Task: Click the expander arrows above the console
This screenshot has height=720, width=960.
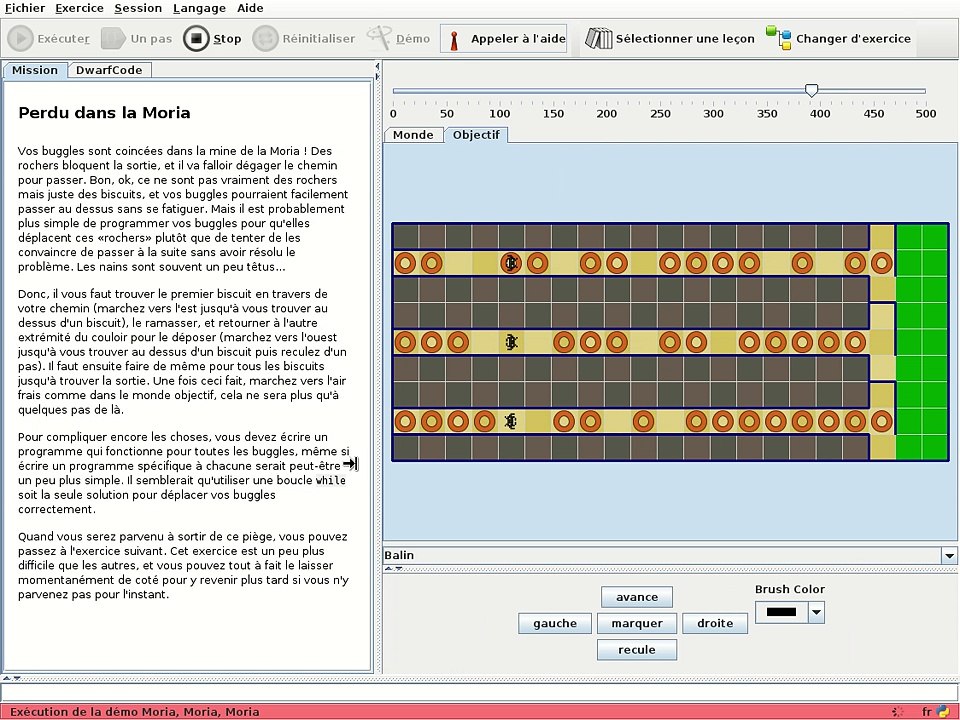Action: (x=11, y=678)
